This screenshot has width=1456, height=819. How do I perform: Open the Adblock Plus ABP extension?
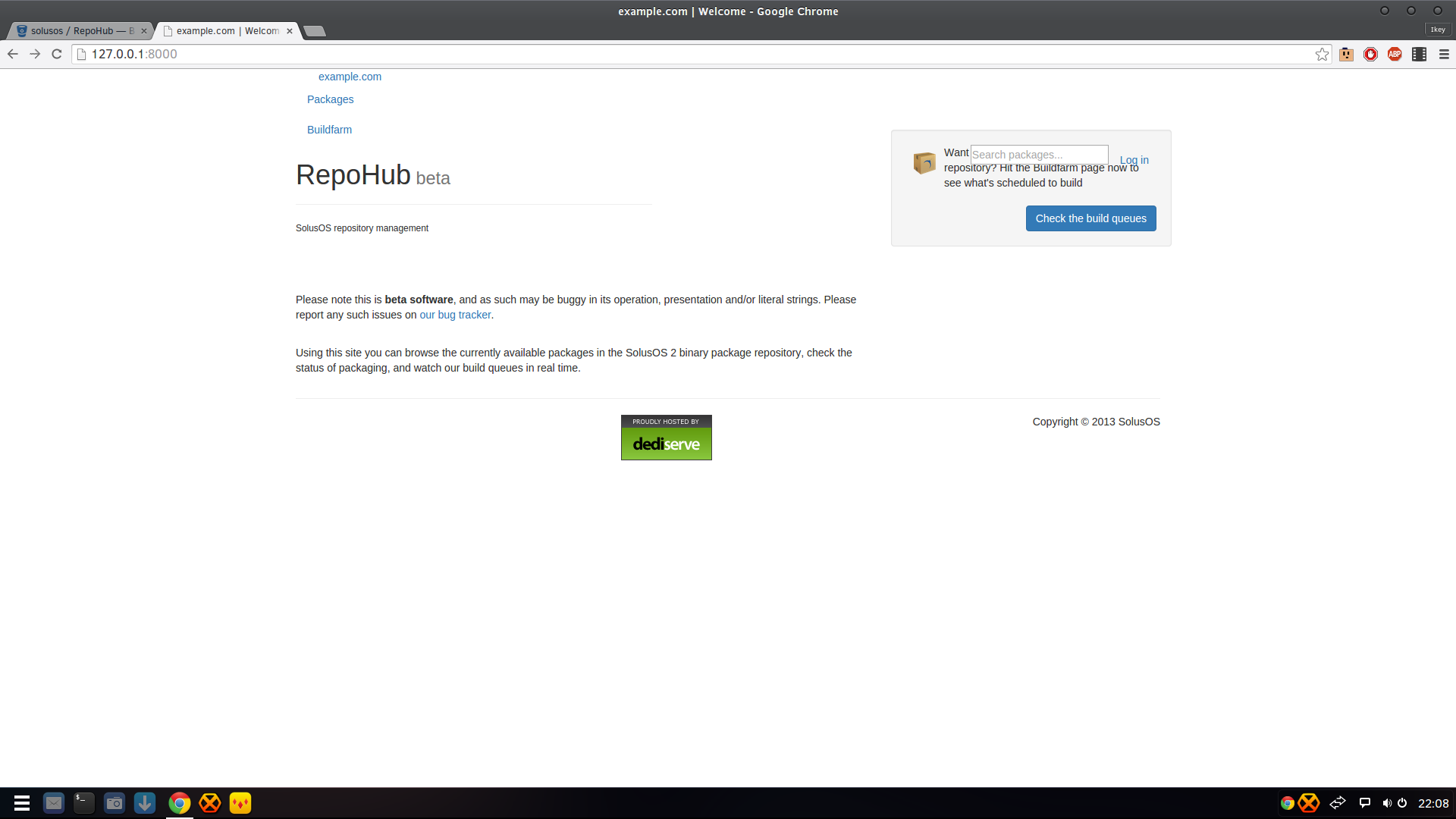(x=1395, y=54)
